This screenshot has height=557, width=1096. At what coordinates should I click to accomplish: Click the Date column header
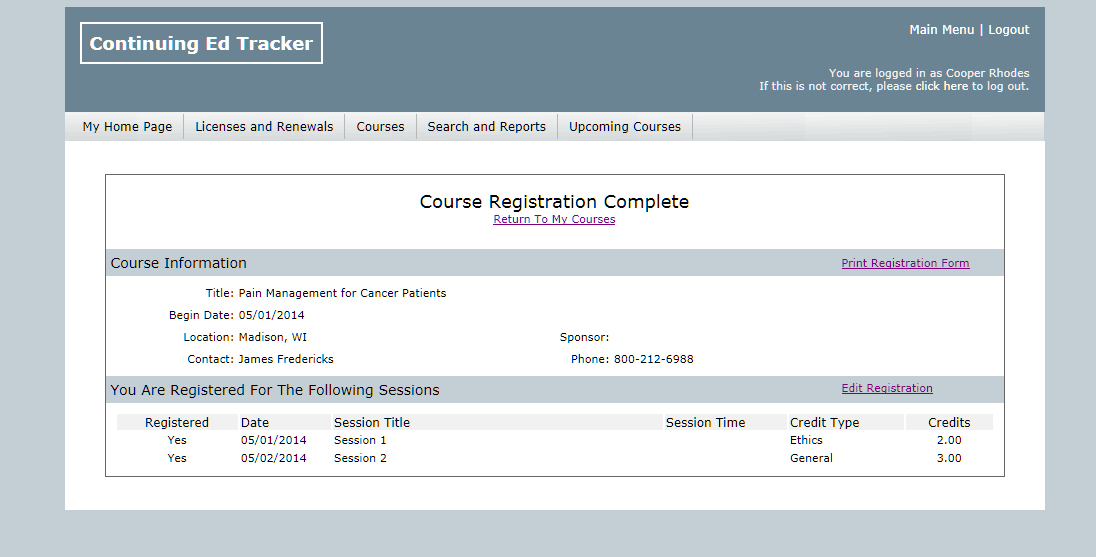pos(255,423)
